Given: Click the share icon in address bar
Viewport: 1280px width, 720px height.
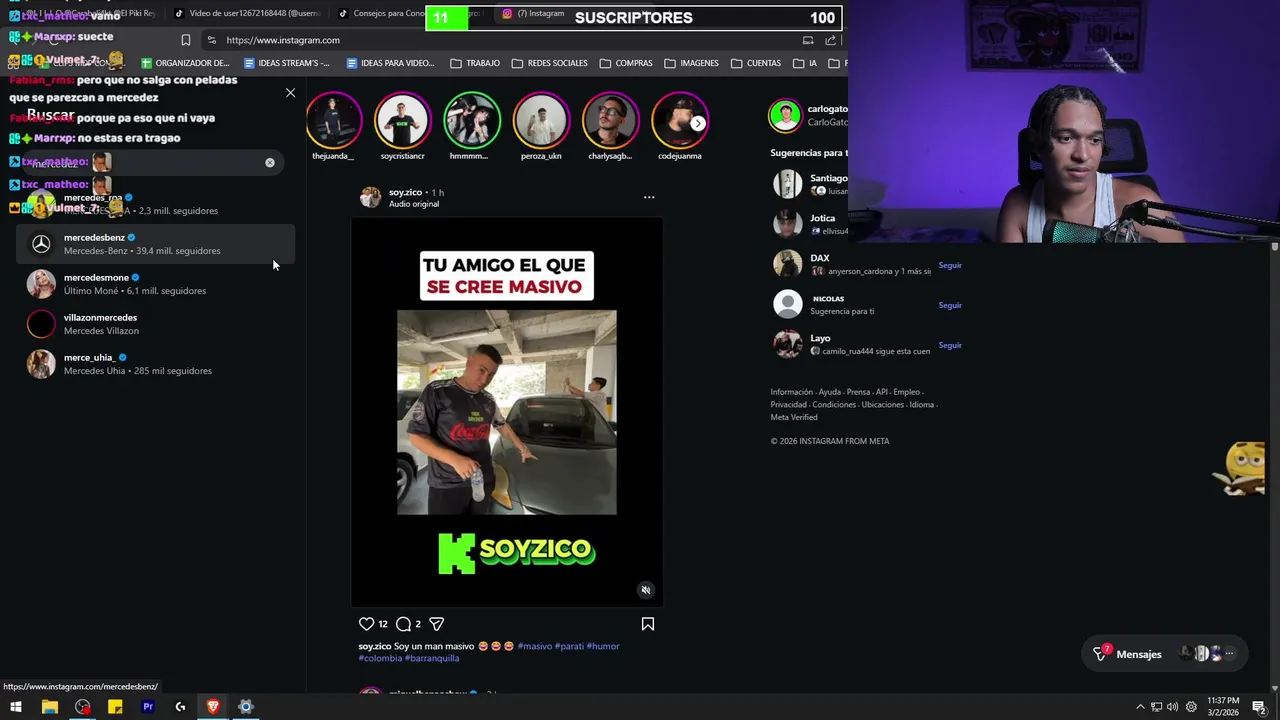Looking at the screenshot, I should click(x=830, y=40).
